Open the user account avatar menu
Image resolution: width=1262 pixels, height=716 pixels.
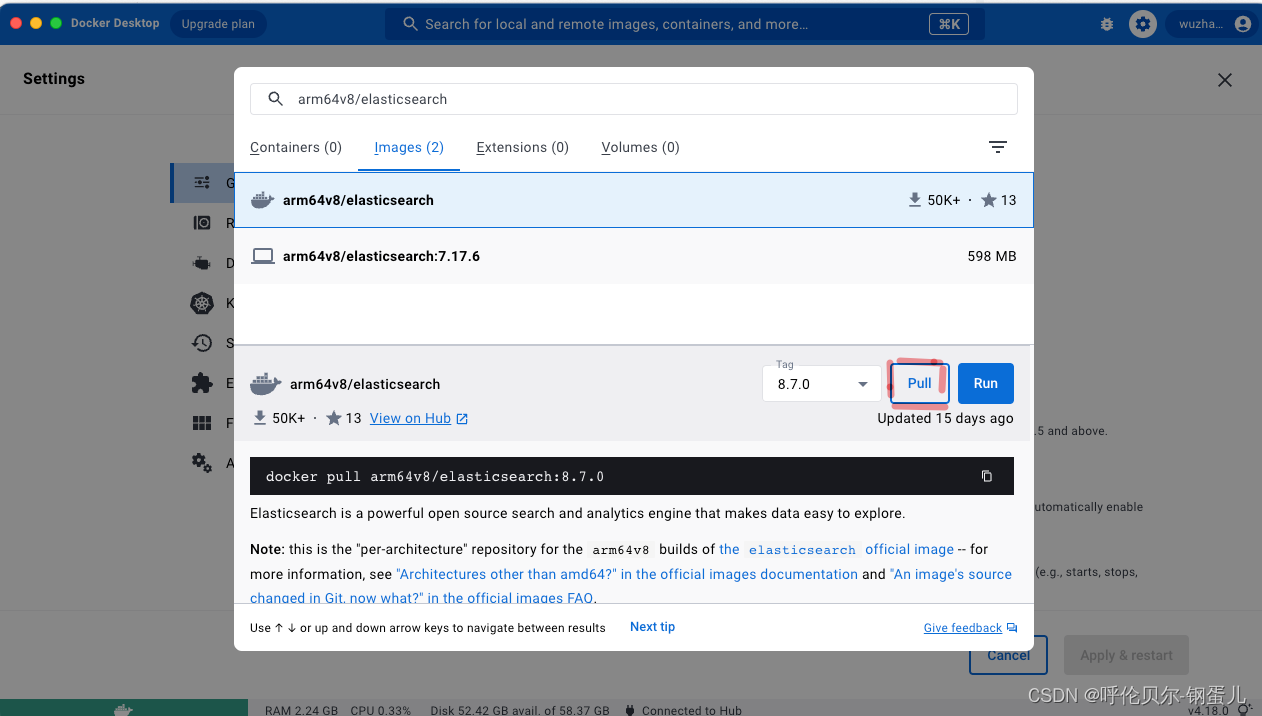coord(1243,24)
